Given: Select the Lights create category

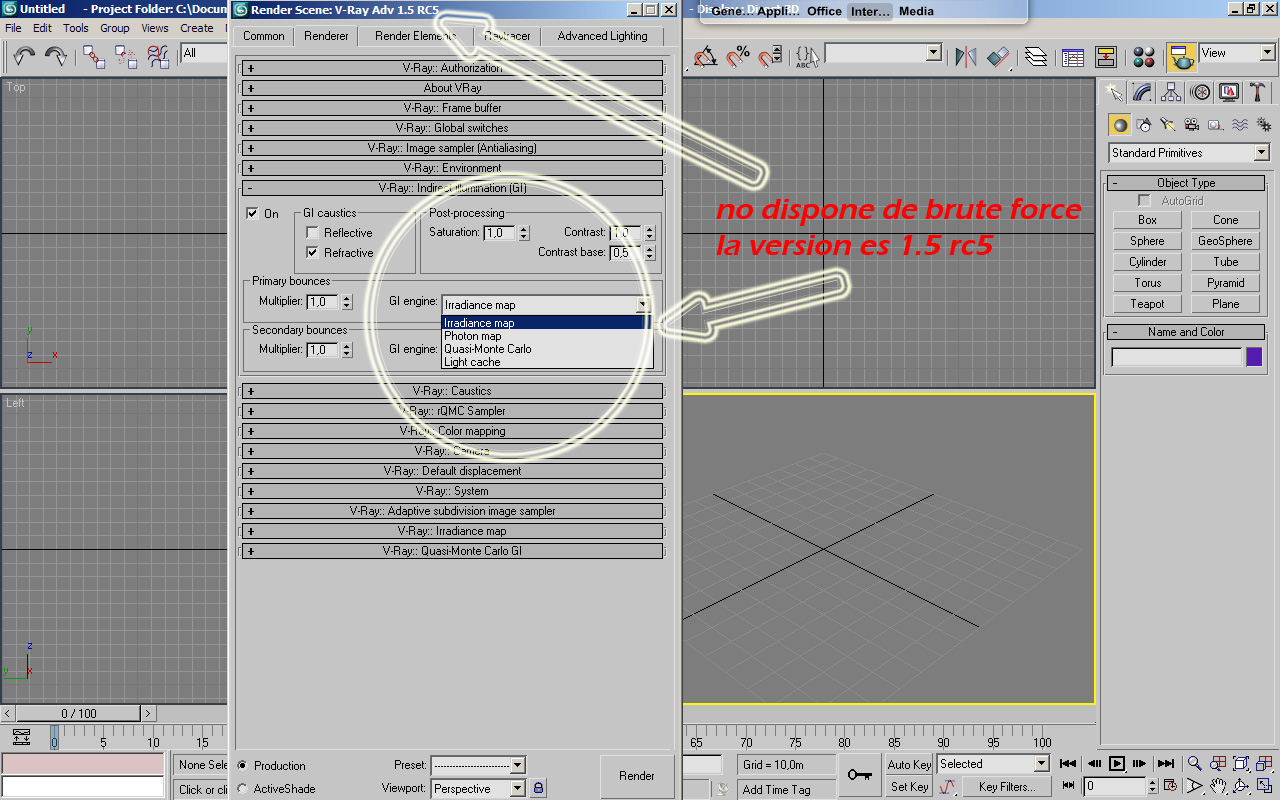Looking at the screenshot, I should tap(1168, 125).
